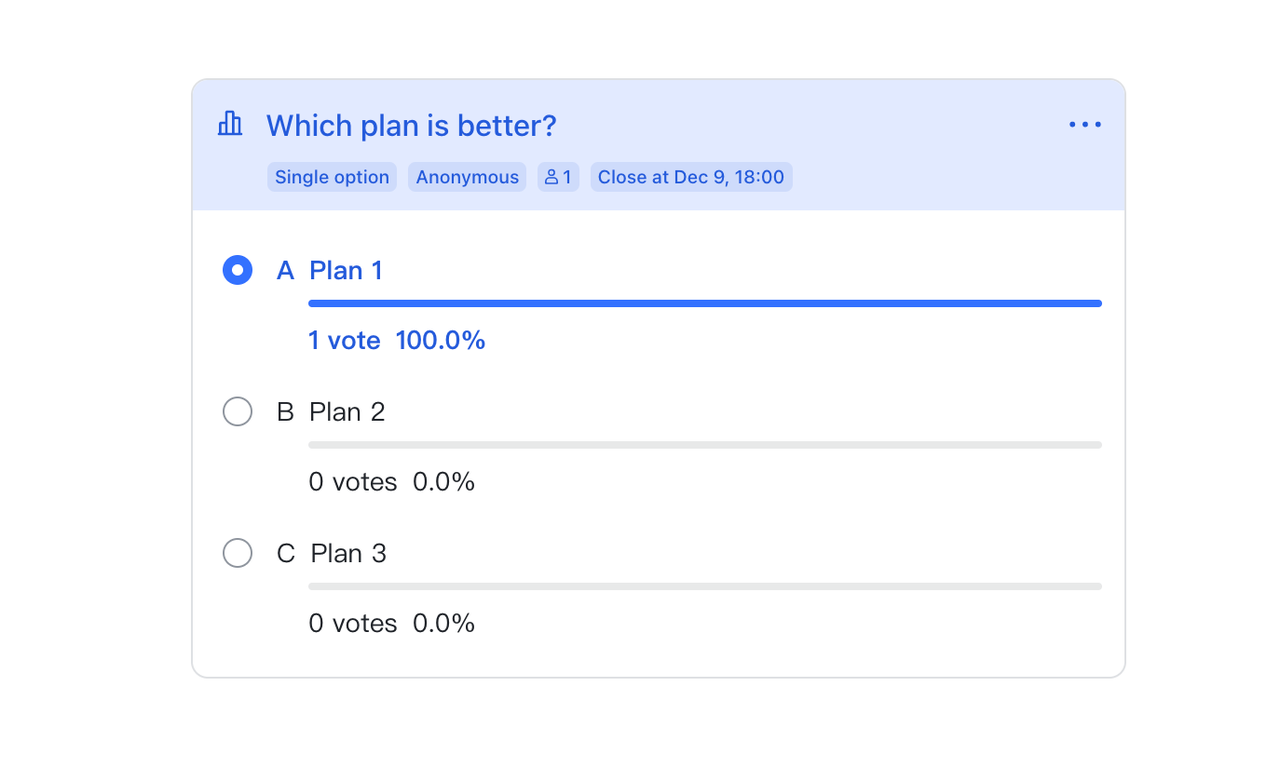Click the participant icon showing 1 voter
This screenshot has height=767, width=1280.
(558, 176)
